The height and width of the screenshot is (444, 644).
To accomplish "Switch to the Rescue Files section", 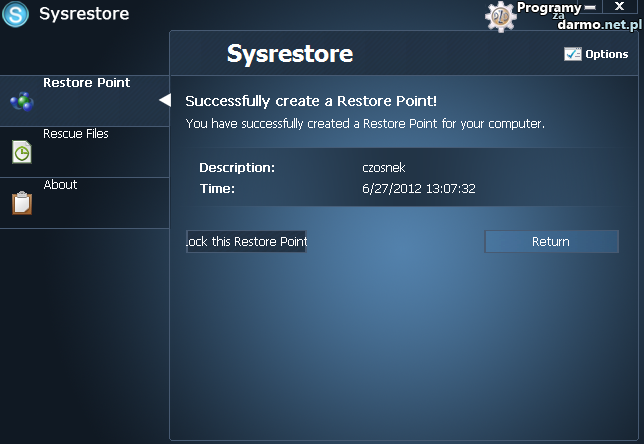I will 75,134.
